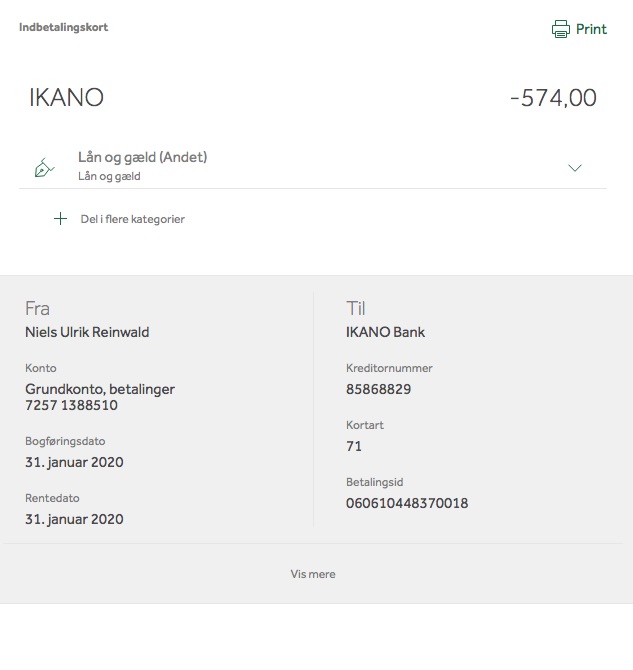This screenshot has width=633, height=670.
Task: Click the recipient name IKANO Bank
Action: pyautogui.click(x=385, y=332)
